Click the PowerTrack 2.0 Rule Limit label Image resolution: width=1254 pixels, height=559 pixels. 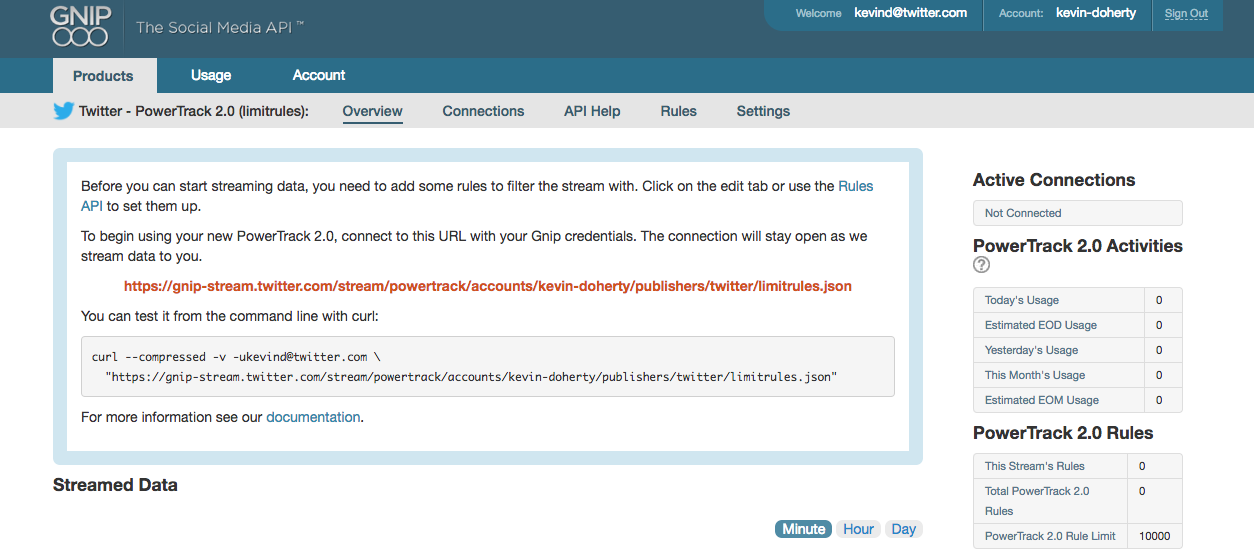[1050, 536]
